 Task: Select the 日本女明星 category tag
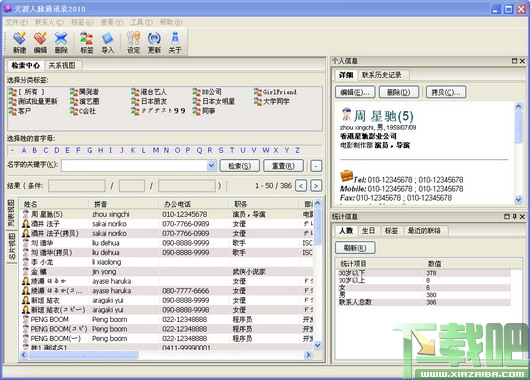tap(214, 101)
